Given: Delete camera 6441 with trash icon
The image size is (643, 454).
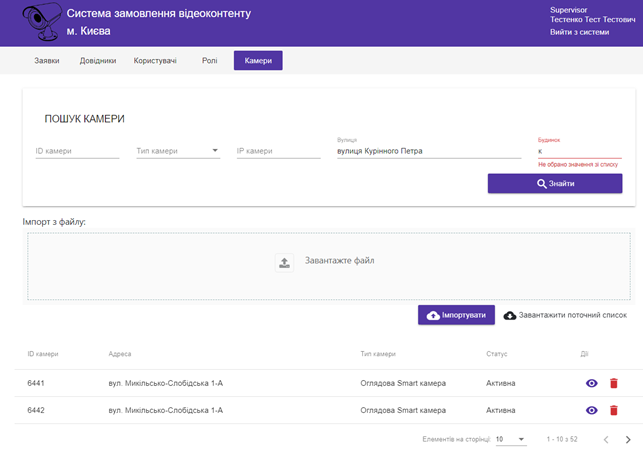Looking at the screenshot, I should 614,383.
